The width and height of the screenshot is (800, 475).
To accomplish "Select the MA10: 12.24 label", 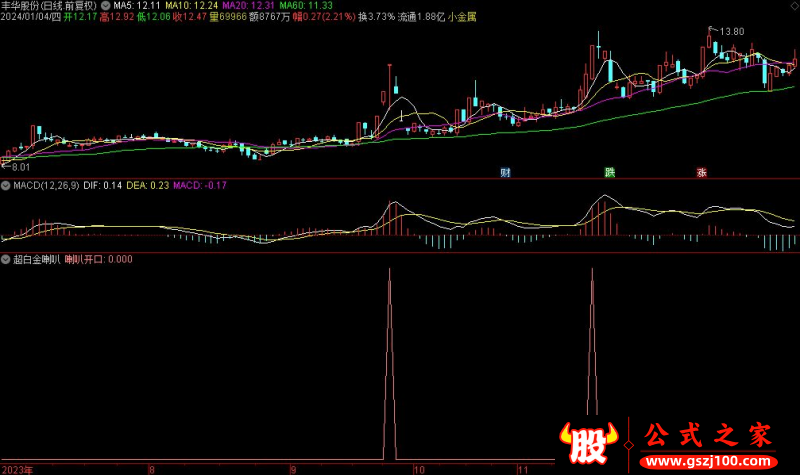I will click(x=192, y=6).
